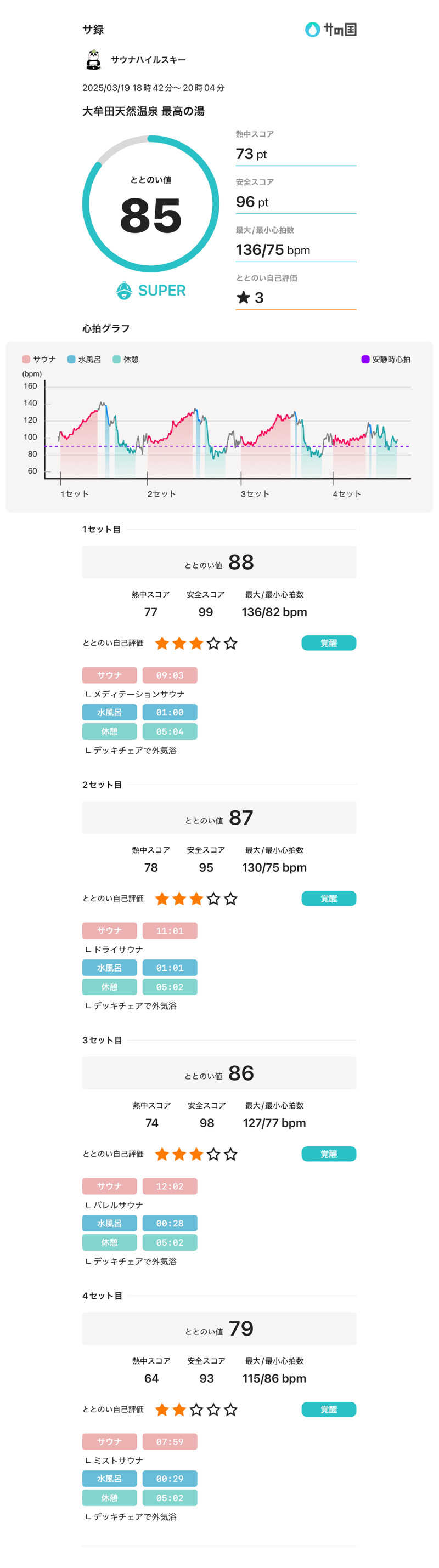Click the 4セット marker on the graph axis
Image resolution: width=439 pixels, height=1568 pixels.
pyautogui.click(x=346, y=493)
